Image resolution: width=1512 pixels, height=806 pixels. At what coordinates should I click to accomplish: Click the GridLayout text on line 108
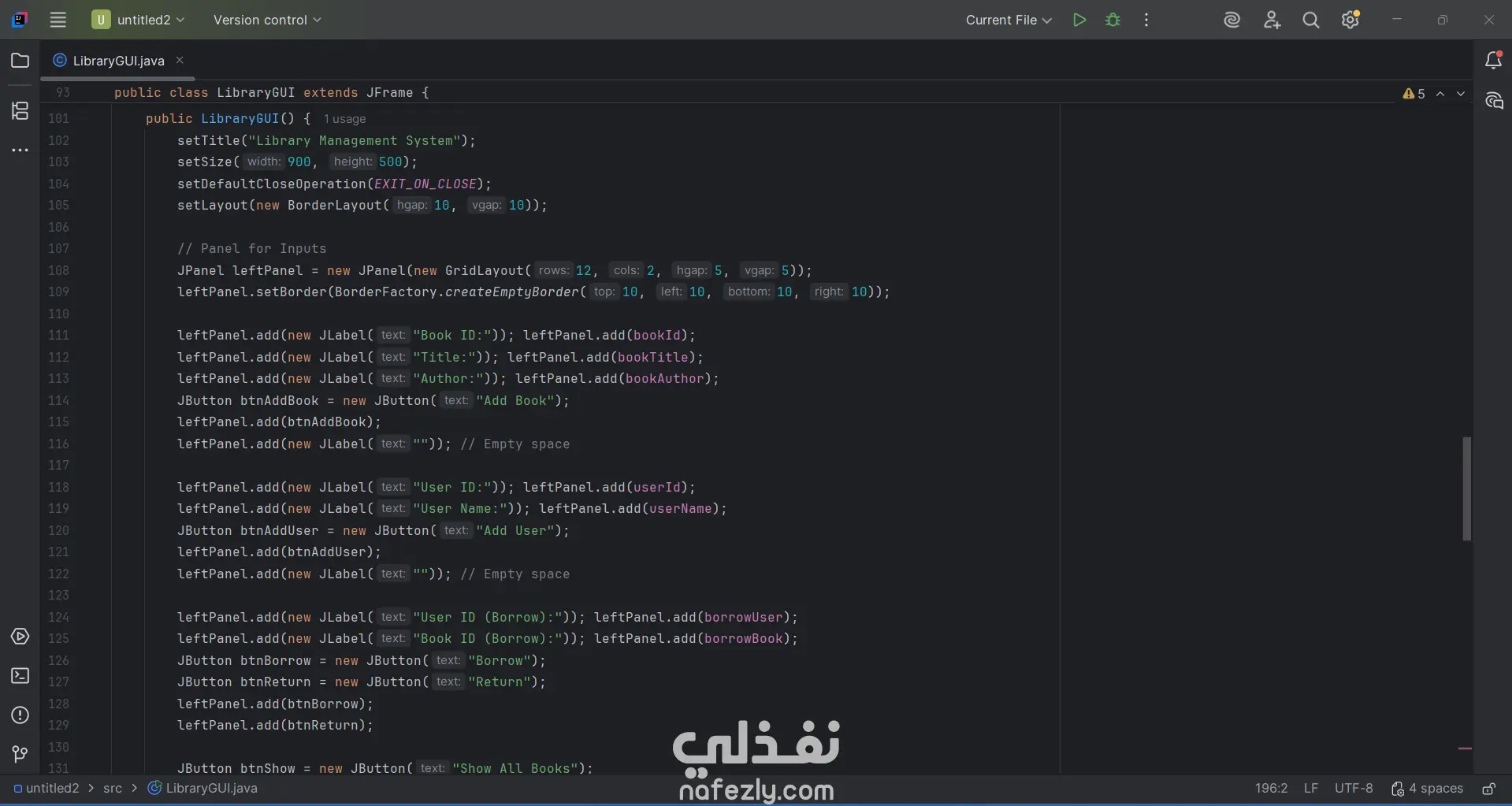pyautogui.click(x=485, y=271)
